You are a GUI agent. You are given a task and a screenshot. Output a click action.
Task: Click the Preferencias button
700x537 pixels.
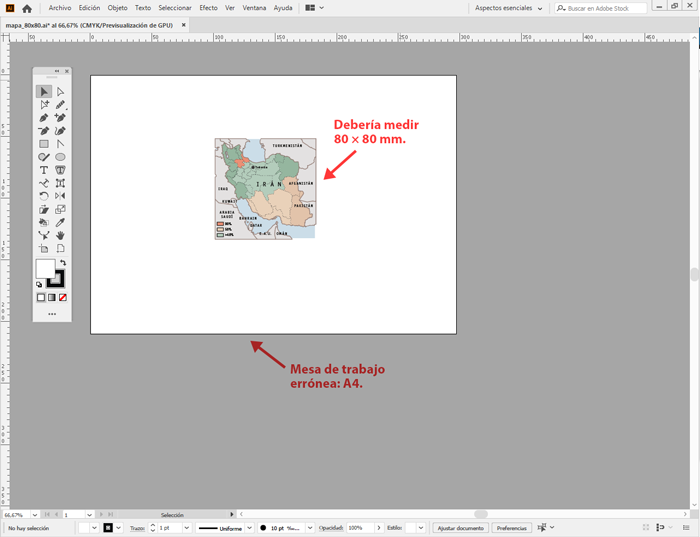[511, 528]
